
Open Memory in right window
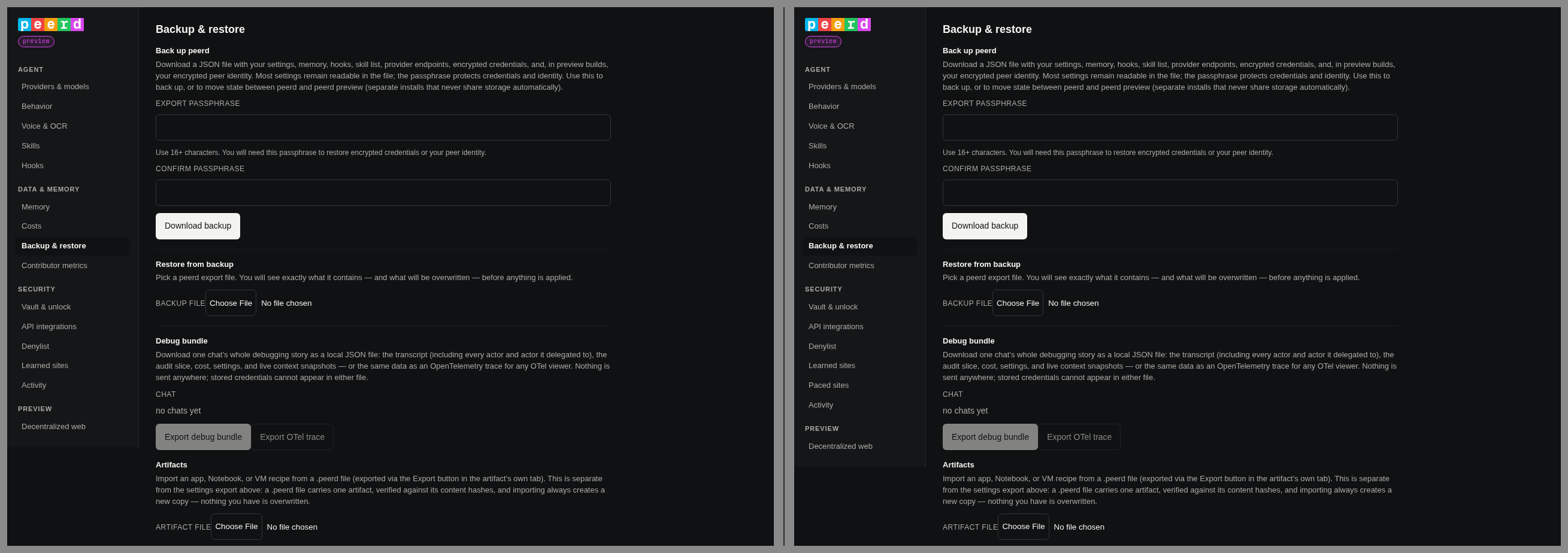pos(859,208)
